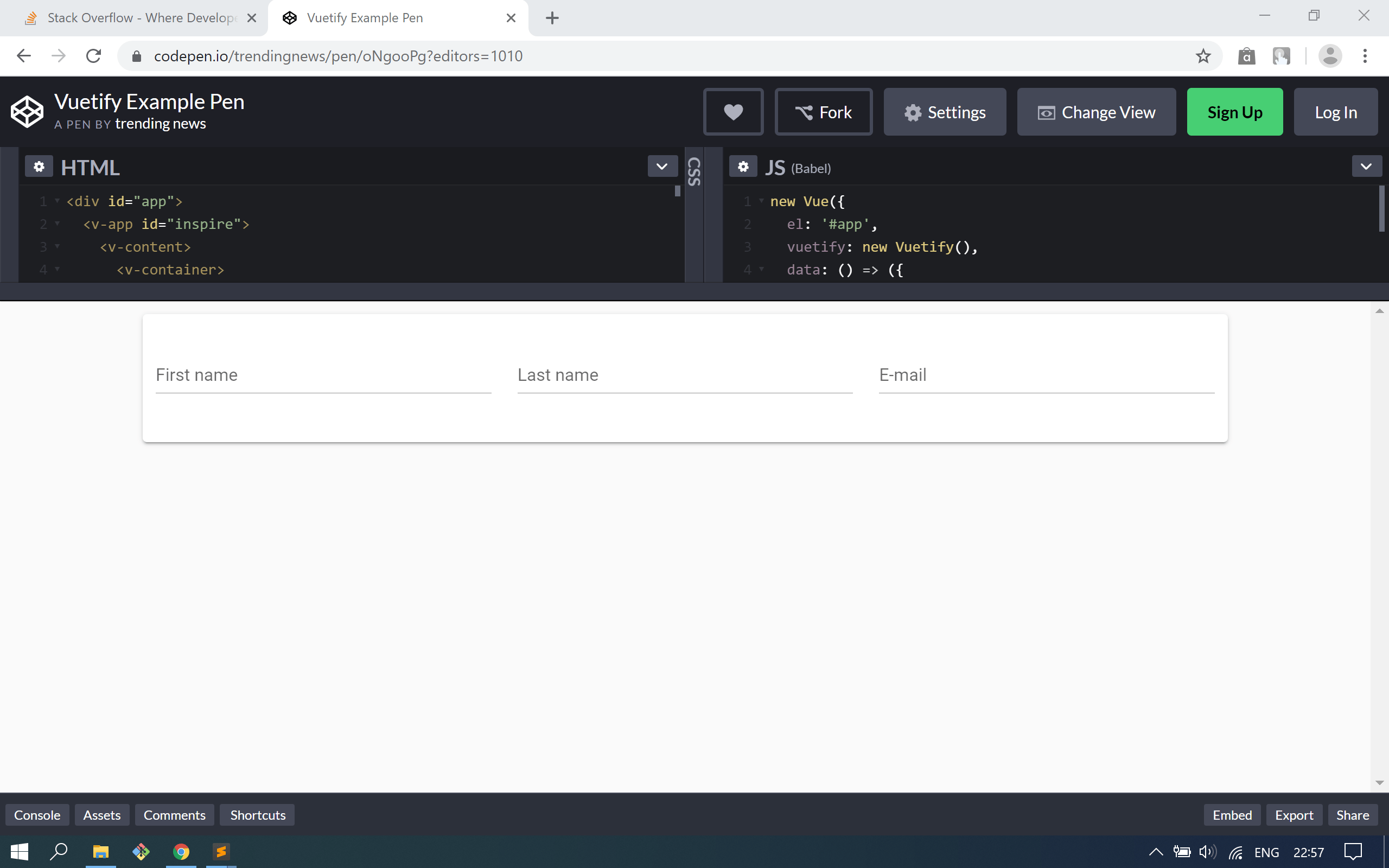Click the Change View button

coord(1096,112)
